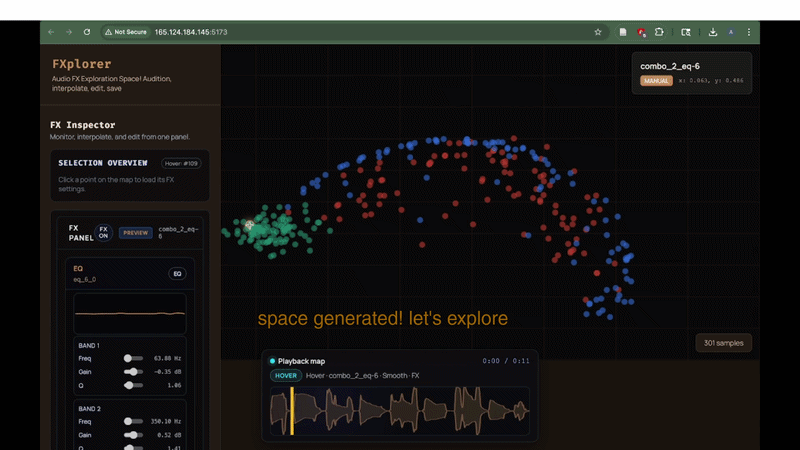The width and height of the screenshot is (800, 450).
Task: Adjust the Band 1 Q slider
Action: click(133, 385)
